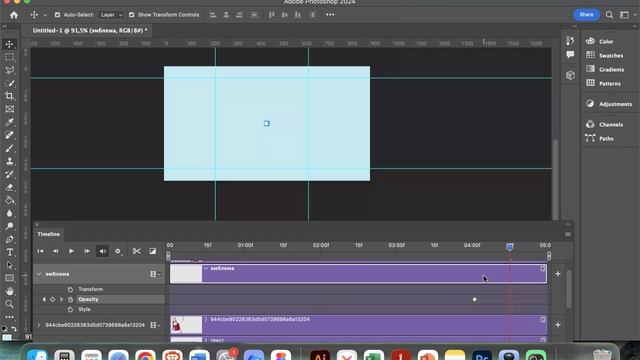Select the Crop tool
This screenshot has width=640, height=360.
9,96
